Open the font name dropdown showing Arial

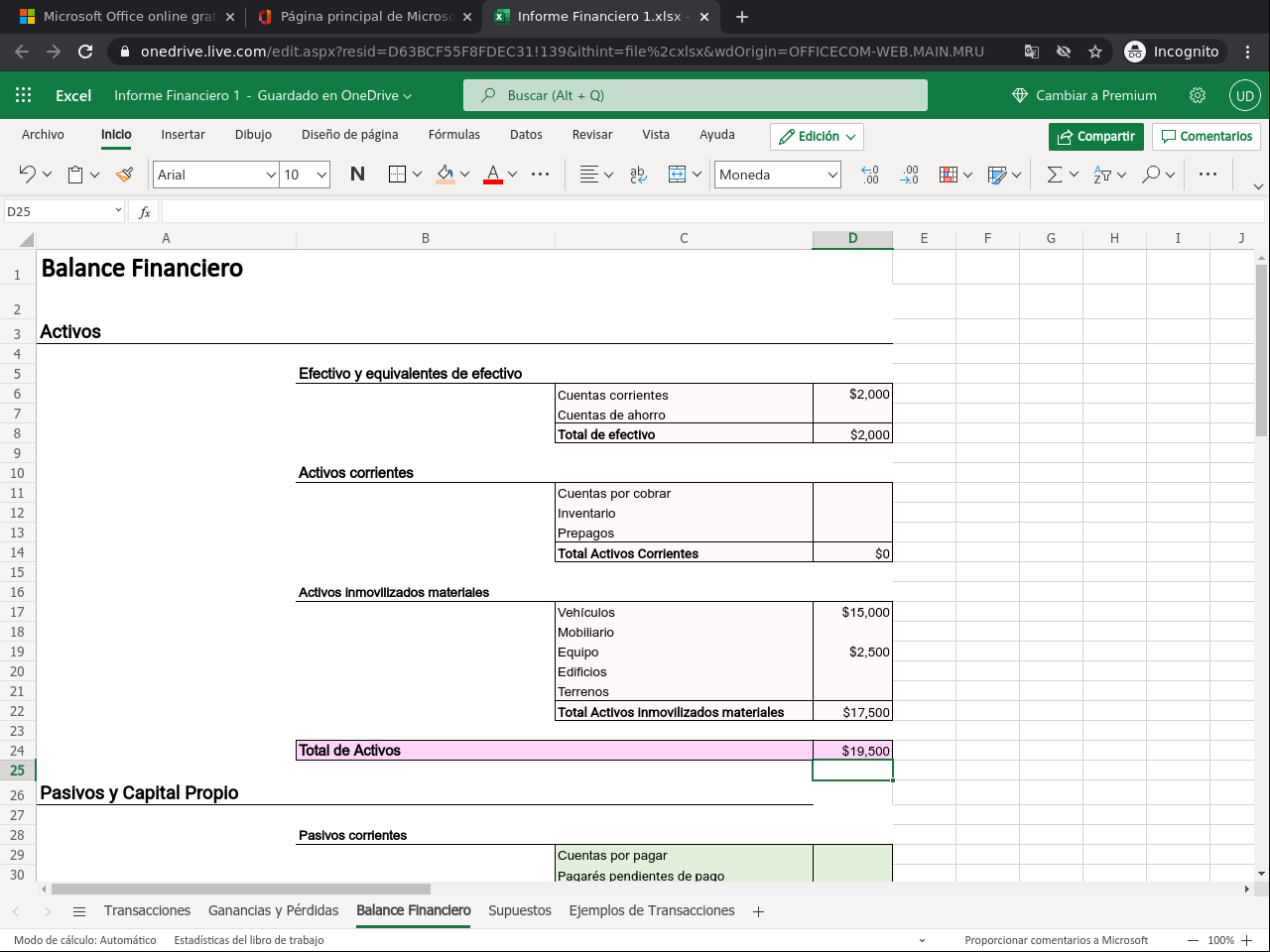tap(215, 175)
